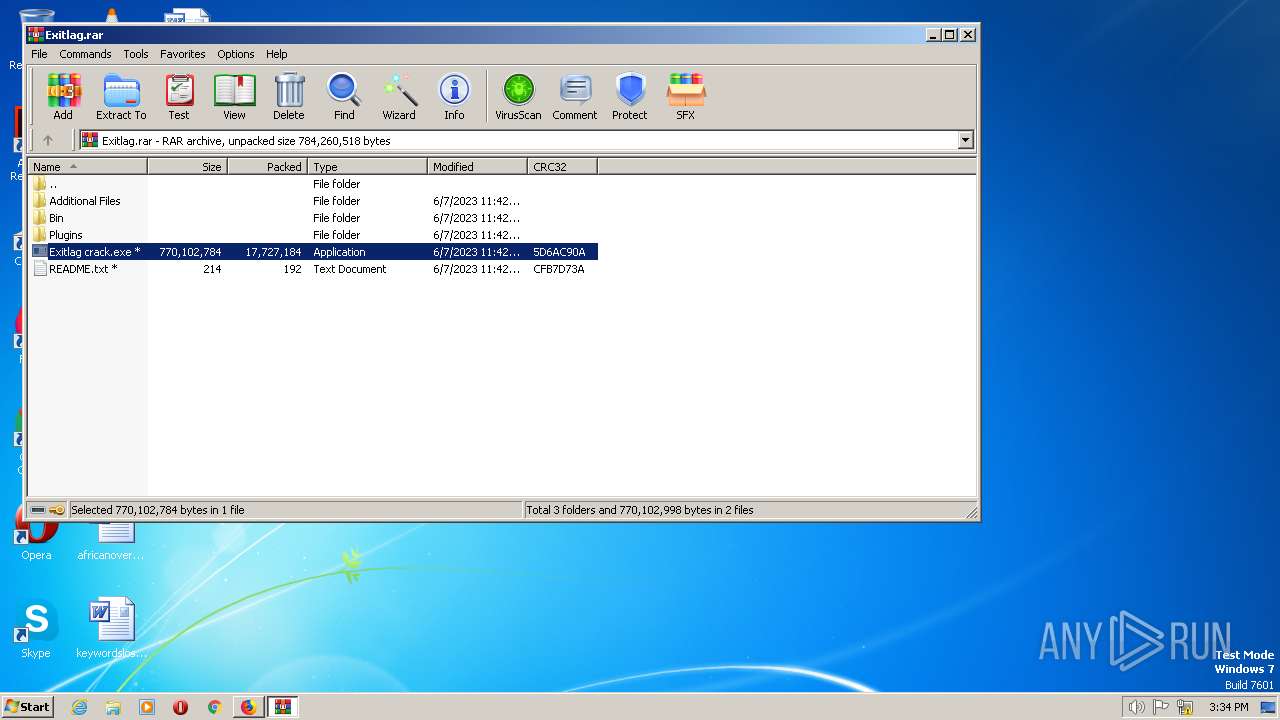Viewport: 1280px width, 720px height.
Task: Click the Add toolbar icon
Action: 63,97
